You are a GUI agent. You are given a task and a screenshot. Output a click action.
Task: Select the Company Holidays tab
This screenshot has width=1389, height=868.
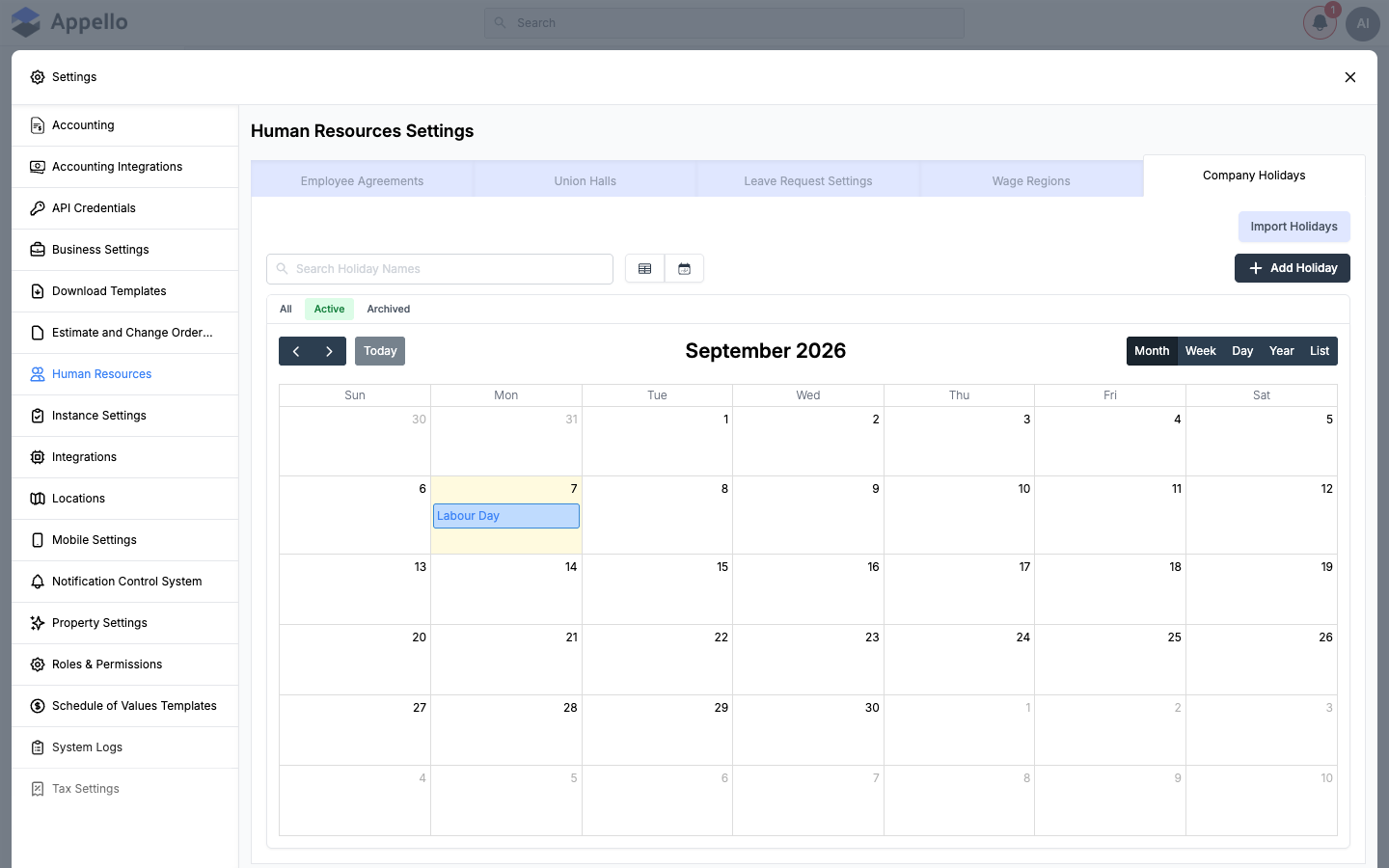(1254, 176)
